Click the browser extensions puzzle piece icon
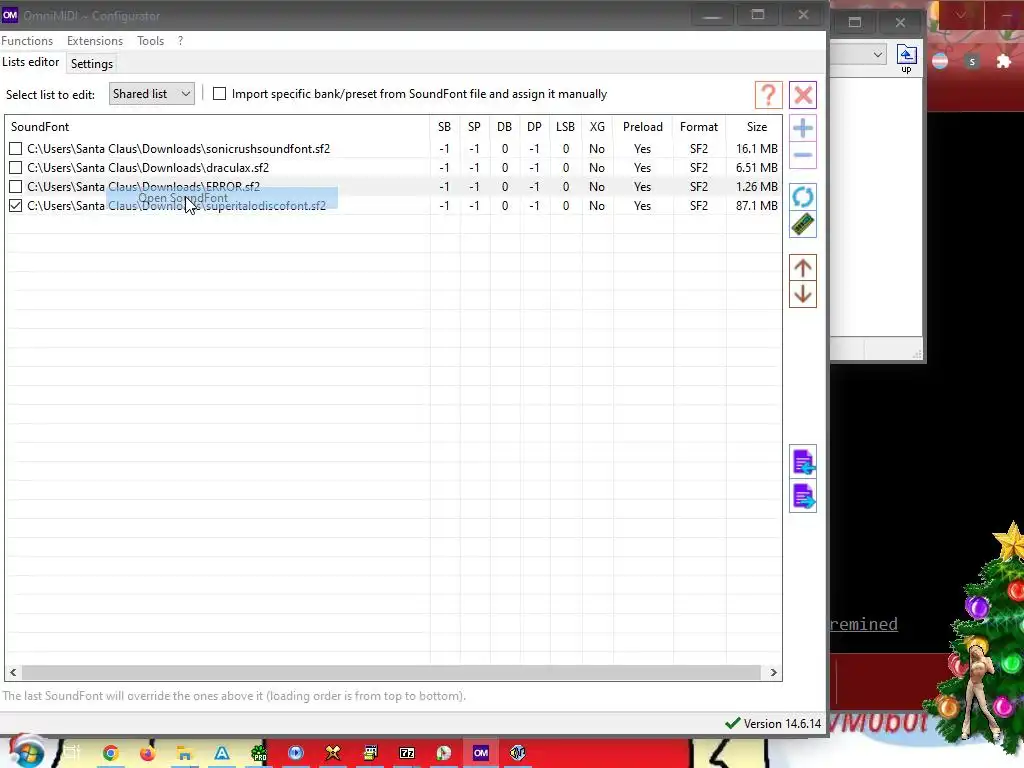Image resolution: width=1024 pixels, height=768 pixels. (x=1004, y=61)
